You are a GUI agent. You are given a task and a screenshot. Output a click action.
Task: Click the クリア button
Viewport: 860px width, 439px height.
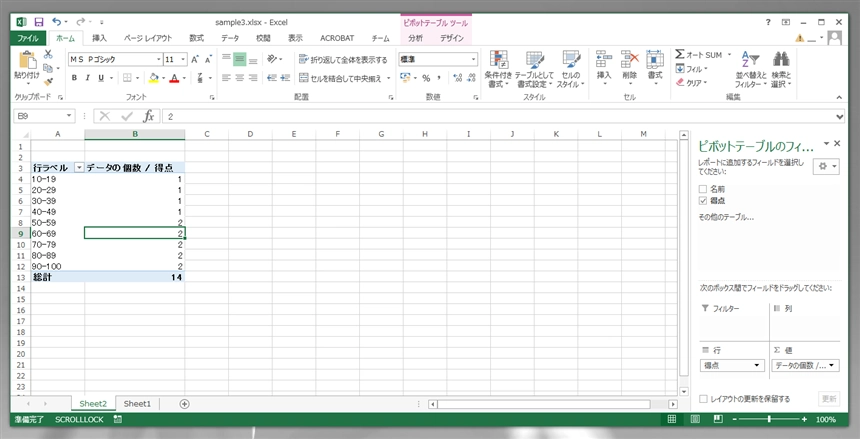[x=692, y=83]
